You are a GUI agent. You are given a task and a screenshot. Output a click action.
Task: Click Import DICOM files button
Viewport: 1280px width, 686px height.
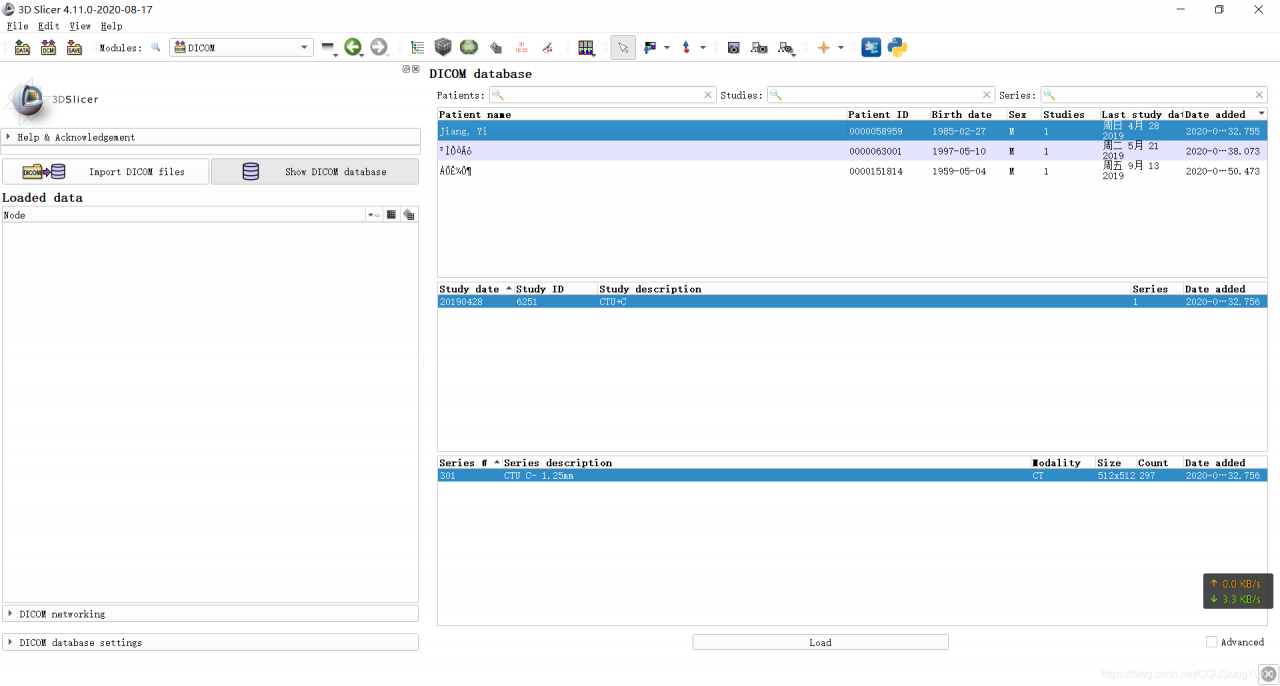click(x=106, y=171)
